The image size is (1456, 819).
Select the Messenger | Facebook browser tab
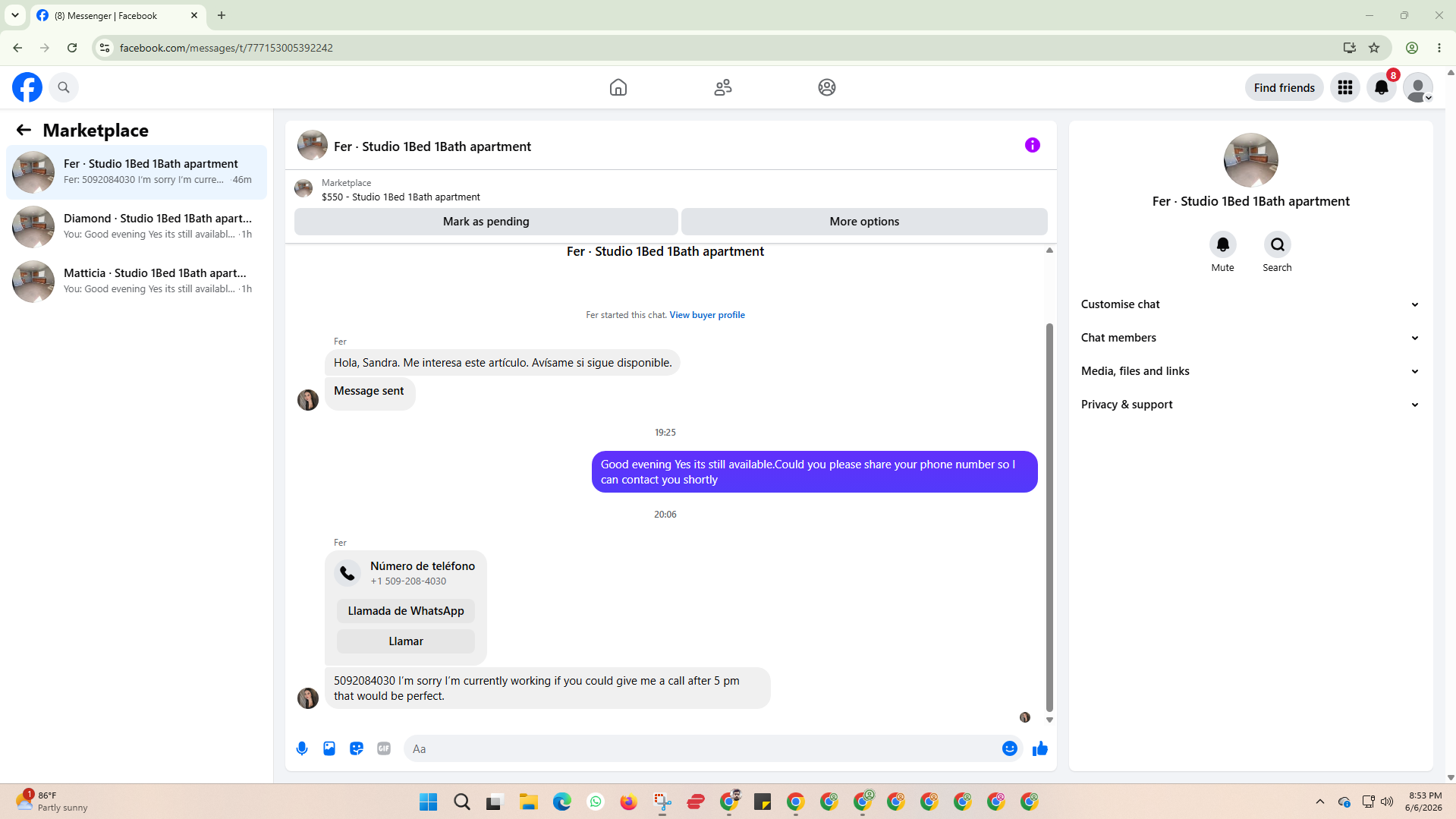(118, 15)
